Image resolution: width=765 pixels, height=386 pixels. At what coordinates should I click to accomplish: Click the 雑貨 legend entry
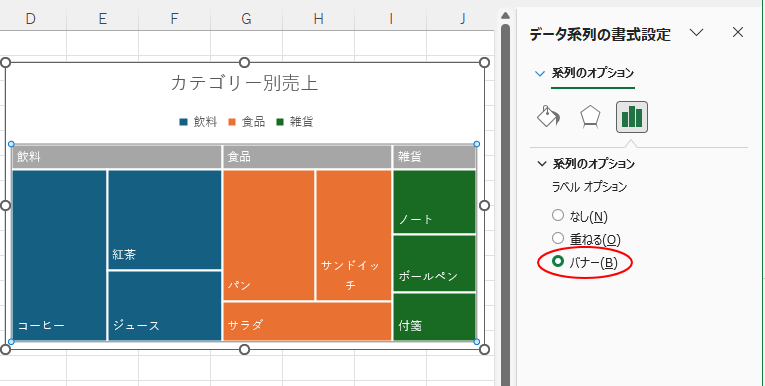pos(294,122)
